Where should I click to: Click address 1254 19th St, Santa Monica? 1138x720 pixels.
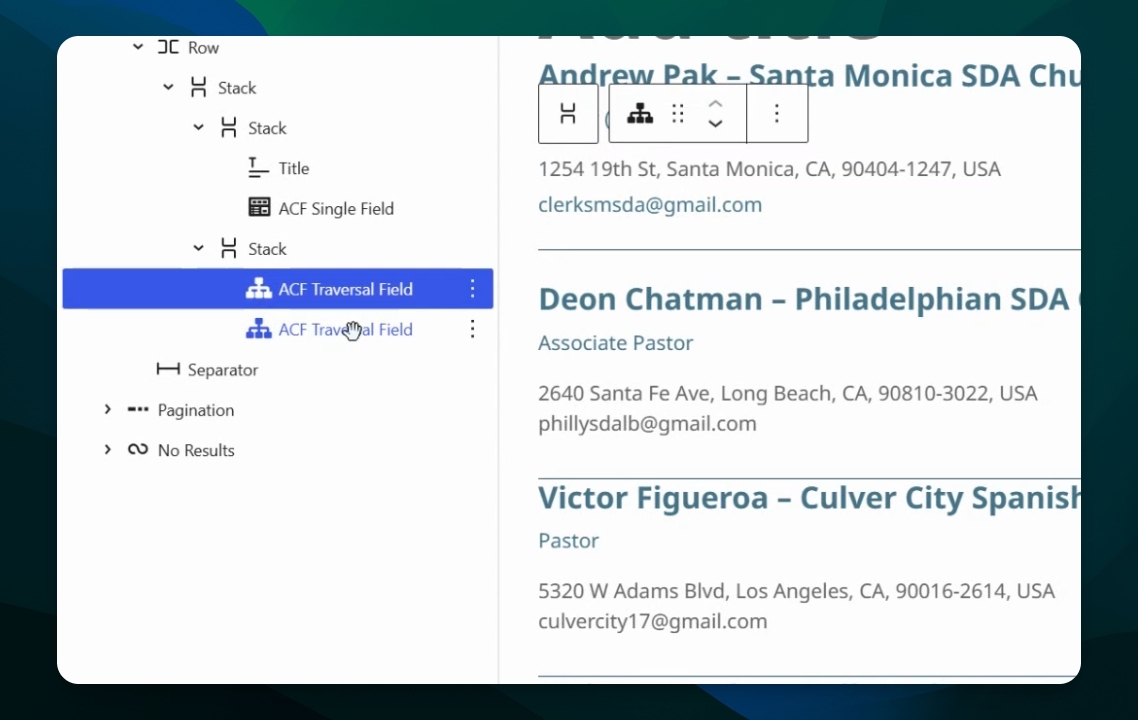769,169
